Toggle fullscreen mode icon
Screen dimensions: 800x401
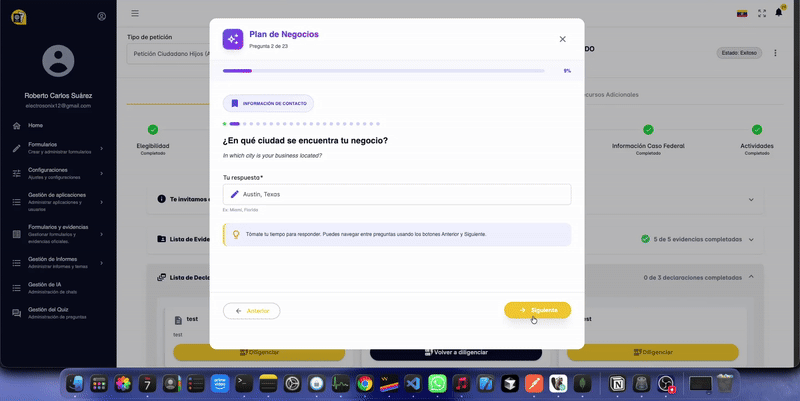[762, 13]
